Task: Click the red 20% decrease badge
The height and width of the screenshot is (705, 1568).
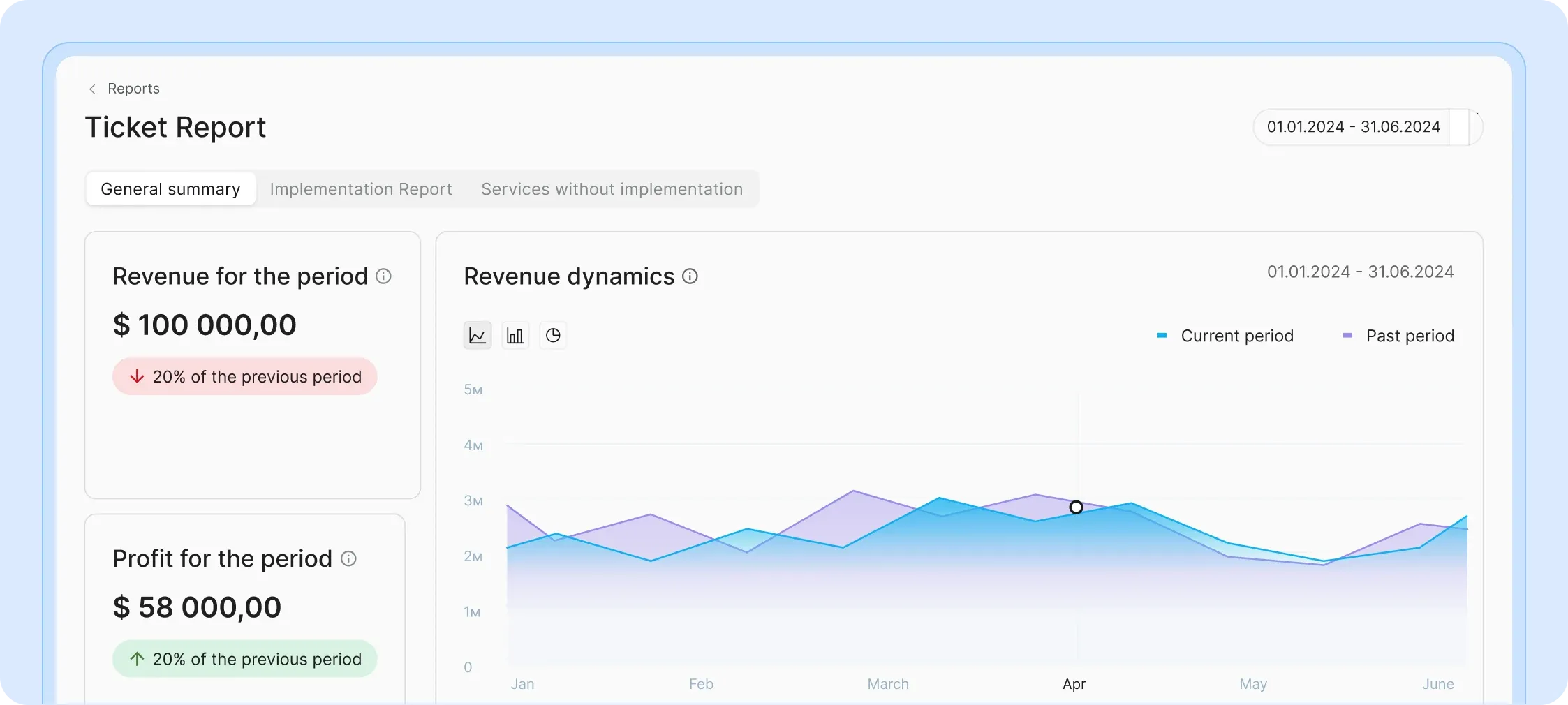Action: click(244, 377)
